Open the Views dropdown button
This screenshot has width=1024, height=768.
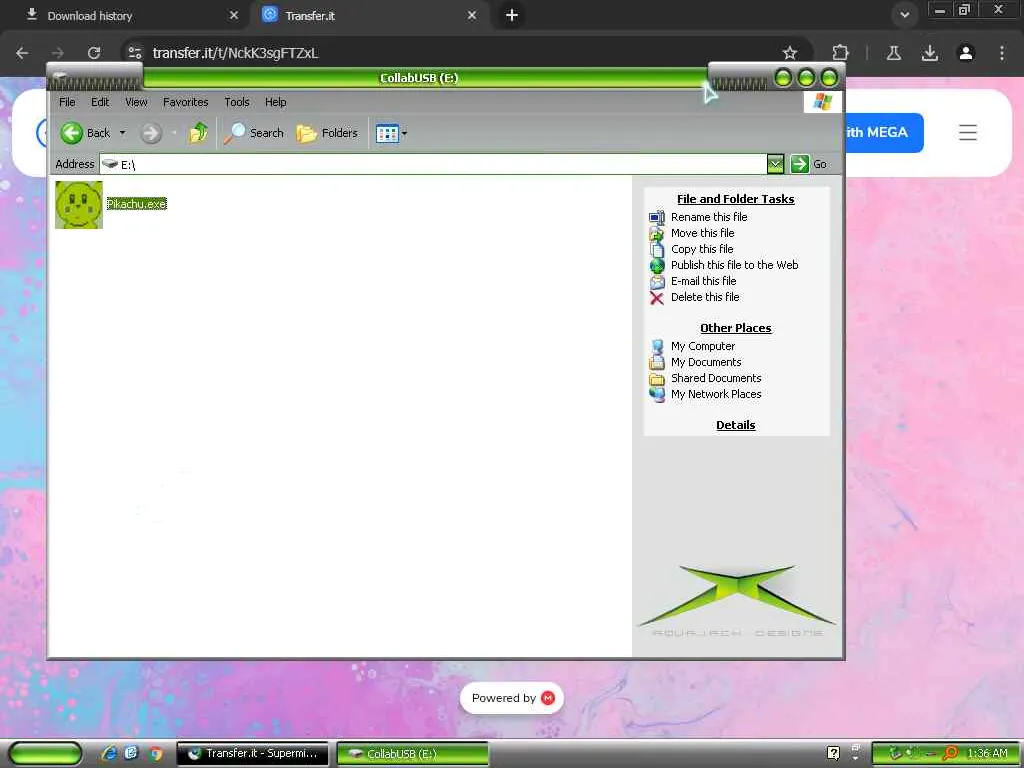[391, 134]
